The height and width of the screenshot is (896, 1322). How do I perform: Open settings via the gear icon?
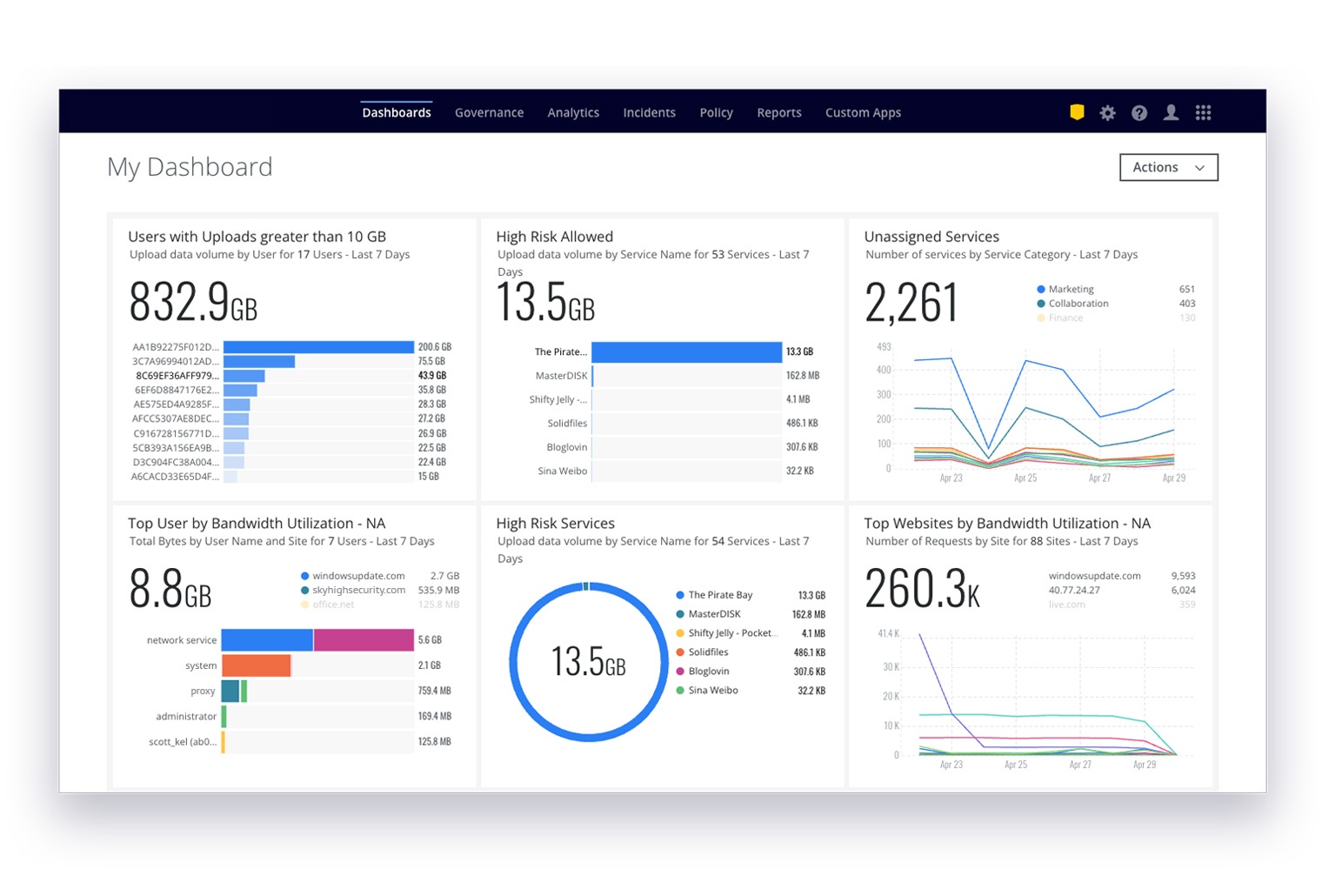[1107, 113]
